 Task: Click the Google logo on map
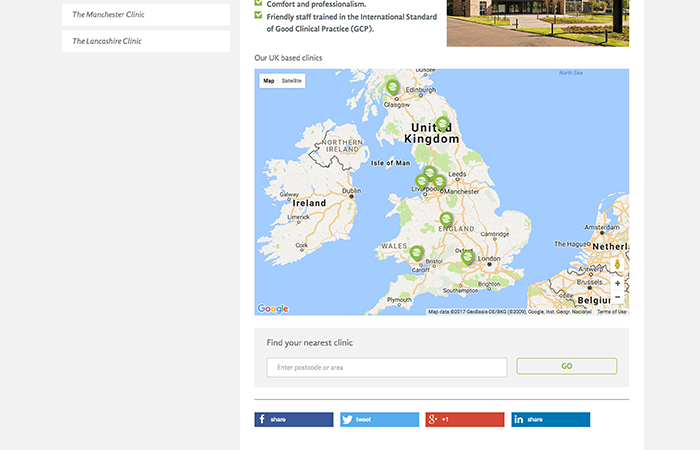click(x=273, y=308)
